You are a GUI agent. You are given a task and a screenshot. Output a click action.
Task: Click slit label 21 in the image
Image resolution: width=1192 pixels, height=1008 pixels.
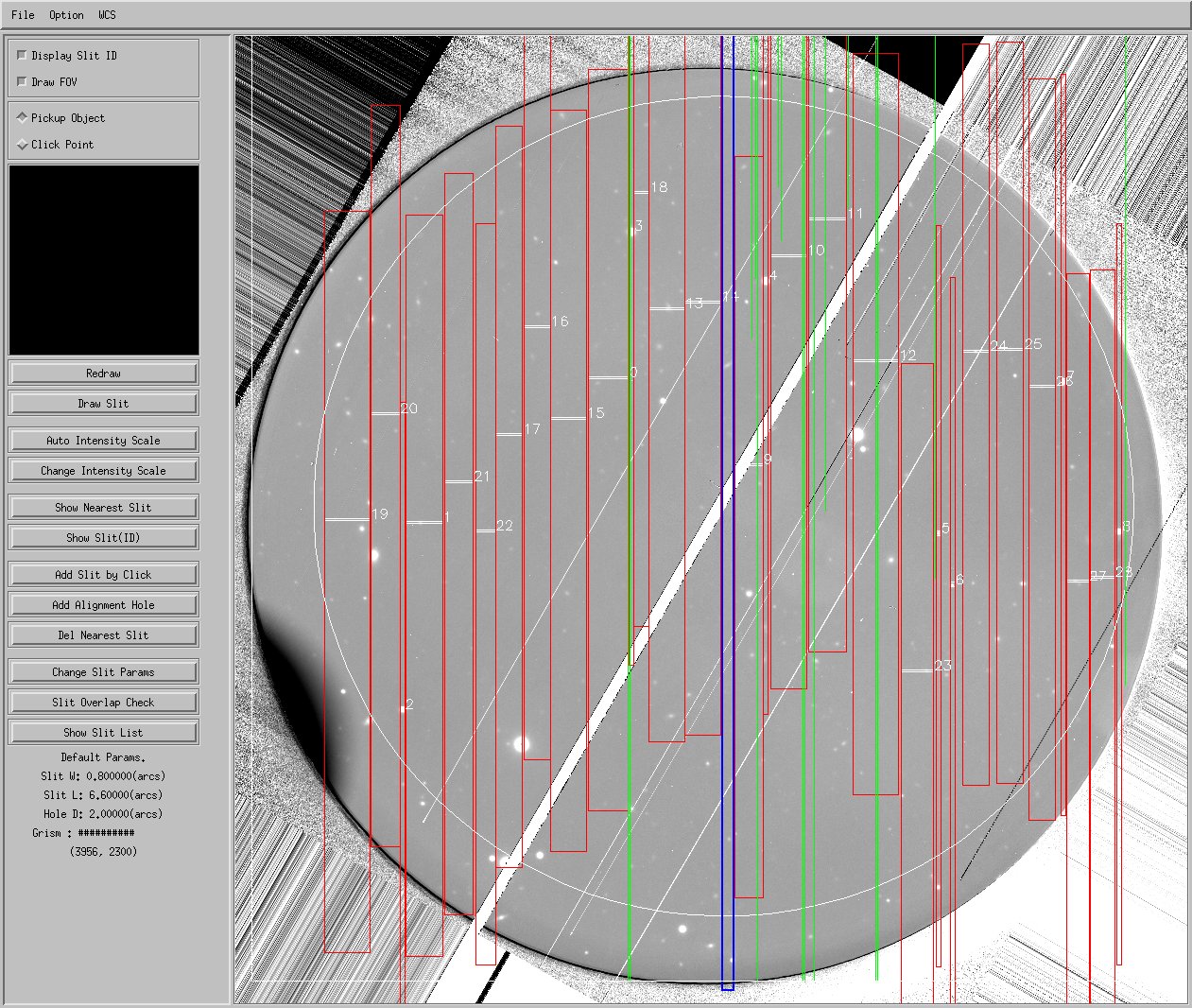tap(482, 477)
